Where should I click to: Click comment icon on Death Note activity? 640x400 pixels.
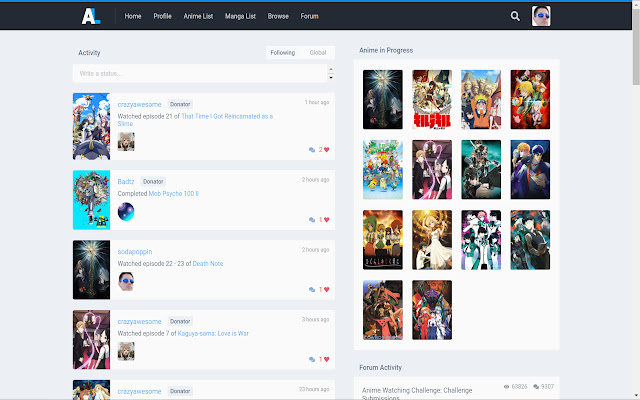pyautogui.click(x=312, y=289)
